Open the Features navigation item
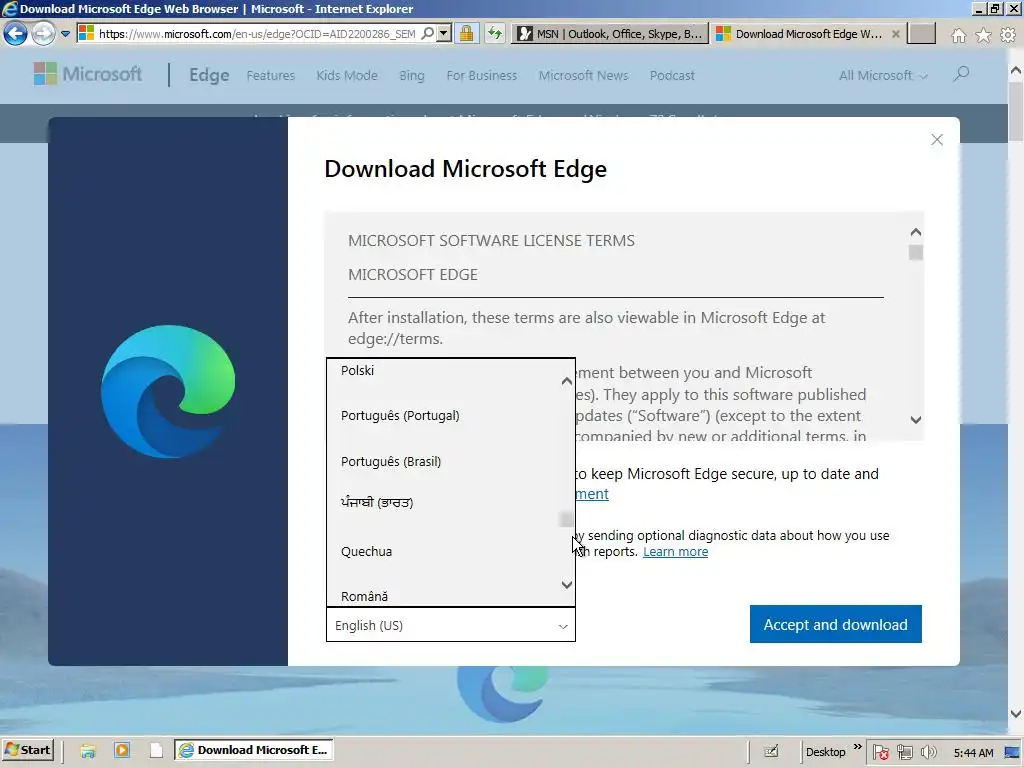1024x768 pixels. pos(270,76)
